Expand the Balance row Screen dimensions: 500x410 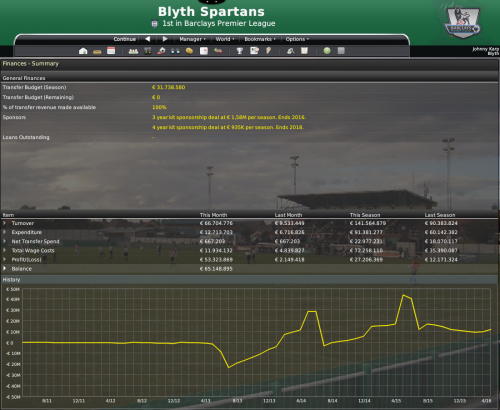pos(5,268)
